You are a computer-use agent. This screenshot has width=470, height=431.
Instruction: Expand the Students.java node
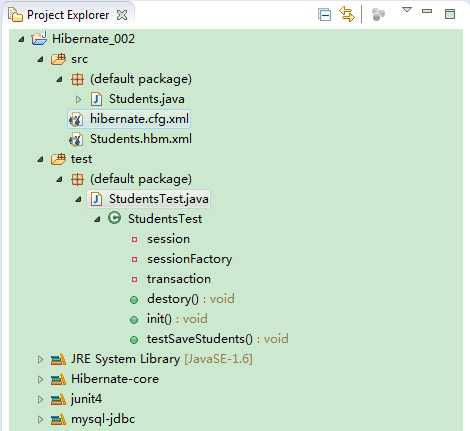click(78, 99)
